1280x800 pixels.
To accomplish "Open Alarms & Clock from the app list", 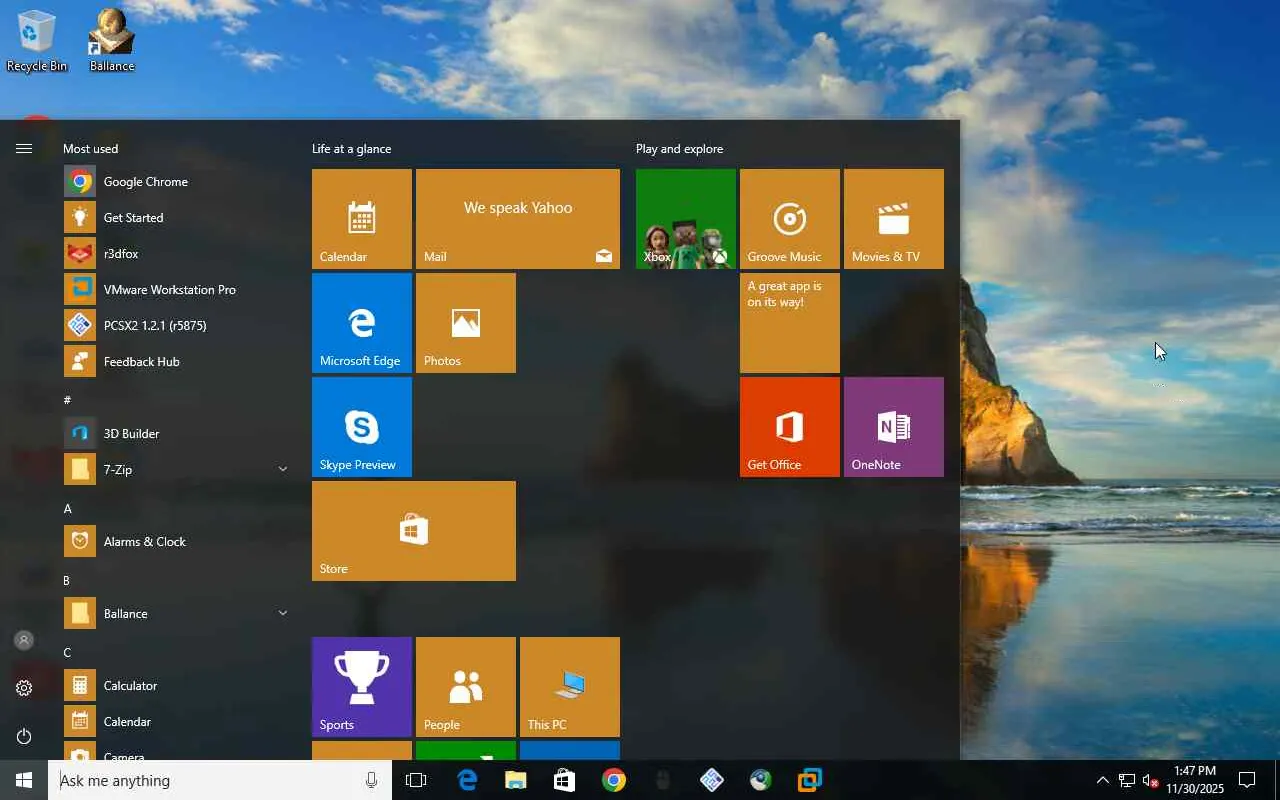I will click(176, 542).
